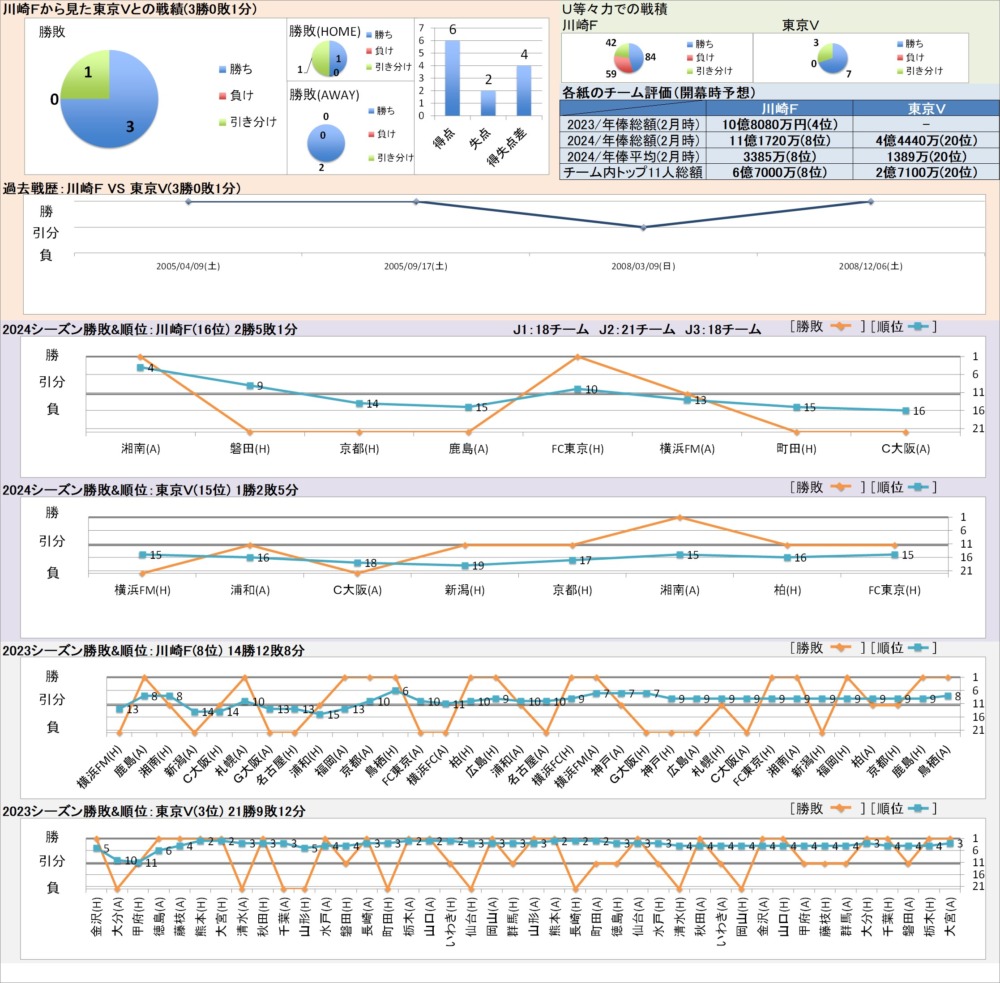Click the rank marker 18 in 2024 東京V chart

358,563
